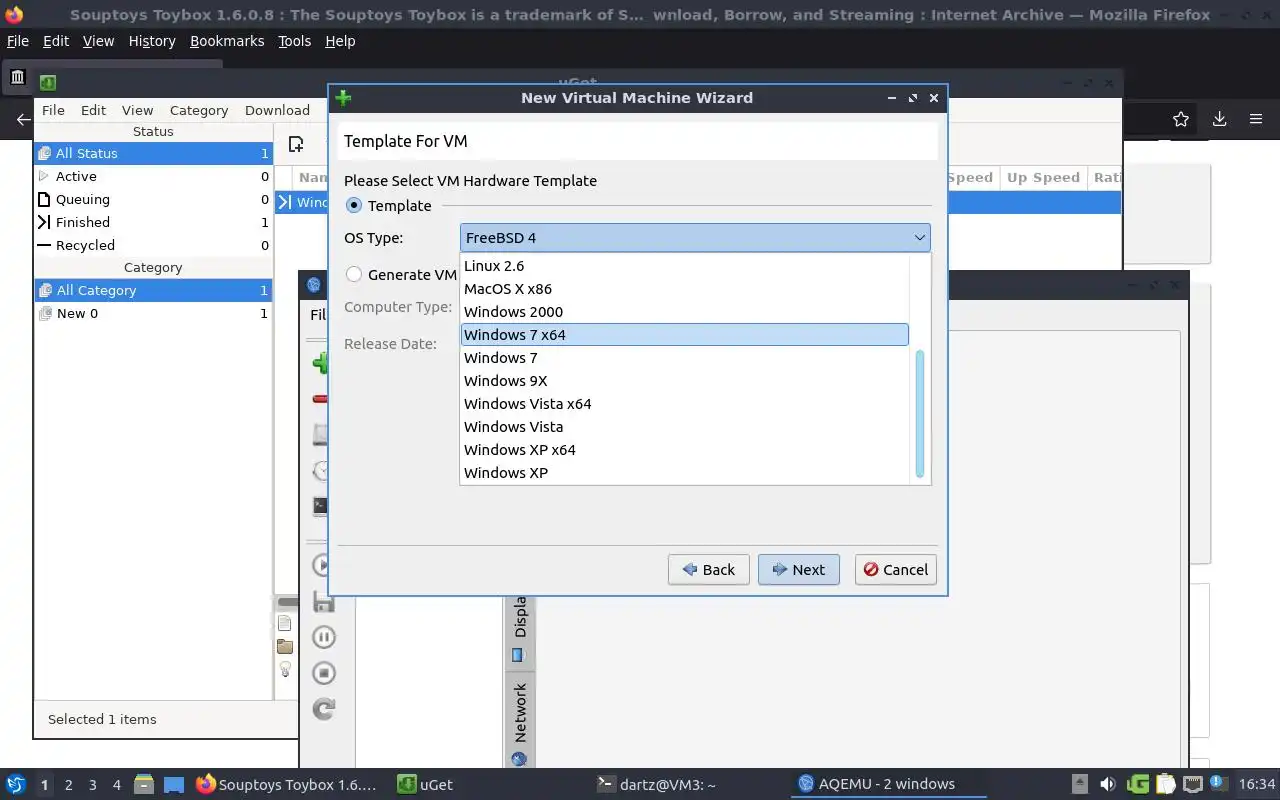Click AQEMU save VM floppy icon
This screenshot has height=800, width=1280.
[323, 601]
